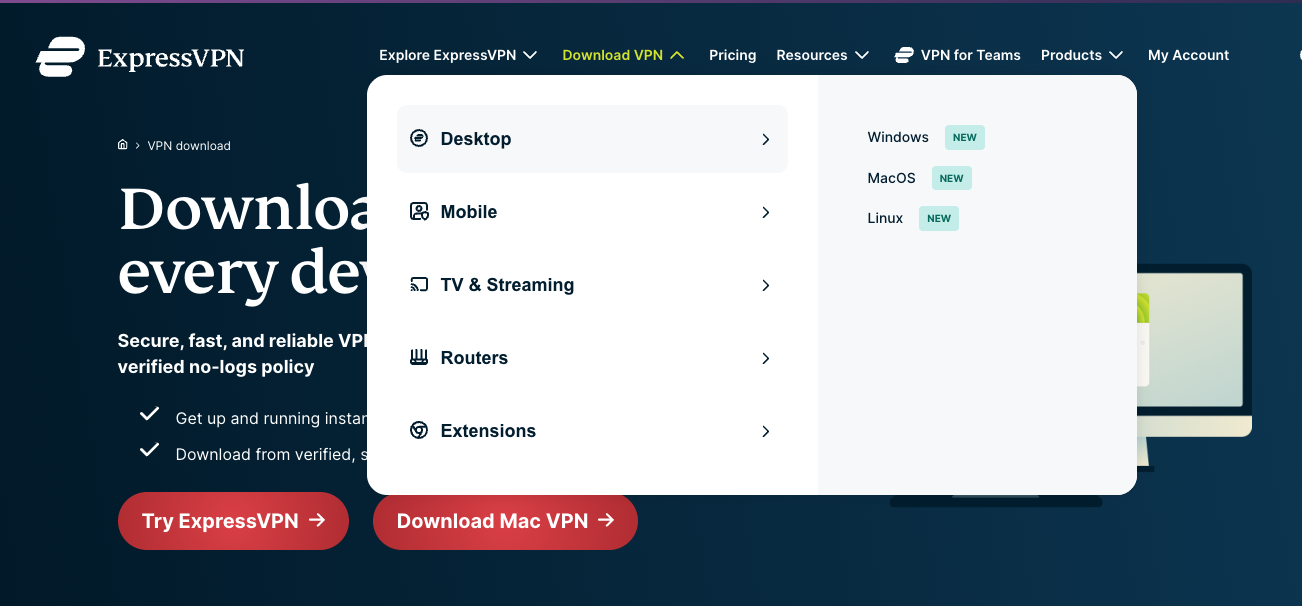Click the VPN download breadcrumb text
This screenshot has width=1302, height=606.
tap(189, 146)
